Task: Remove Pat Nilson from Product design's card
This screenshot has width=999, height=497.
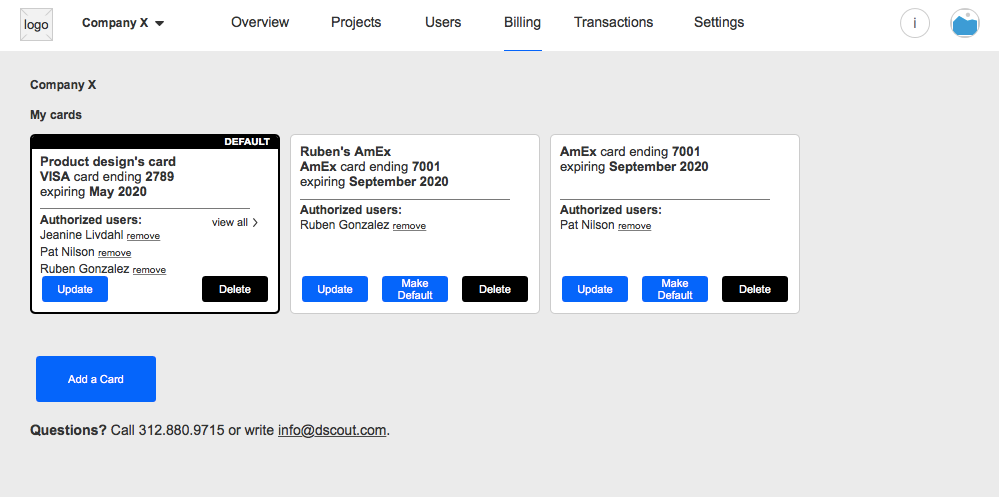Action: coord(114,253)
